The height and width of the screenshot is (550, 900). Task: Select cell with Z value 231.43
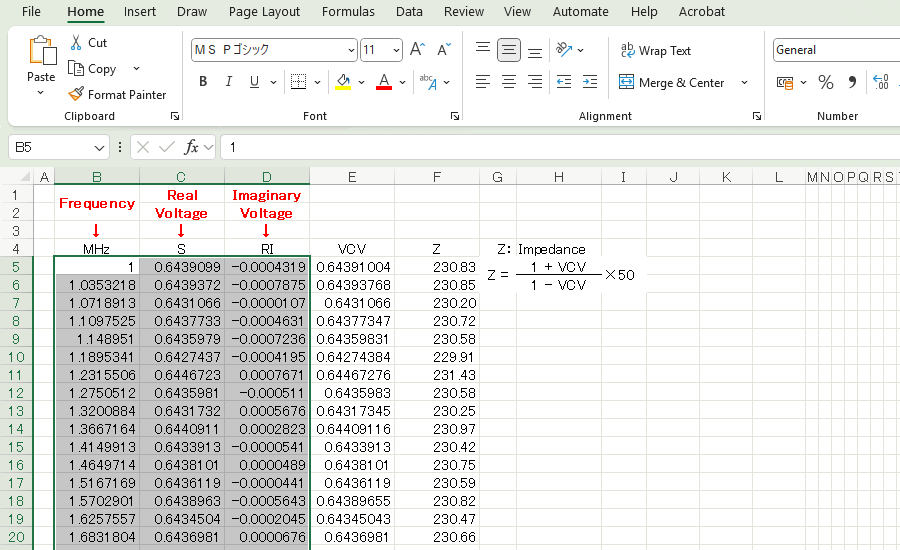click(437, 375)
